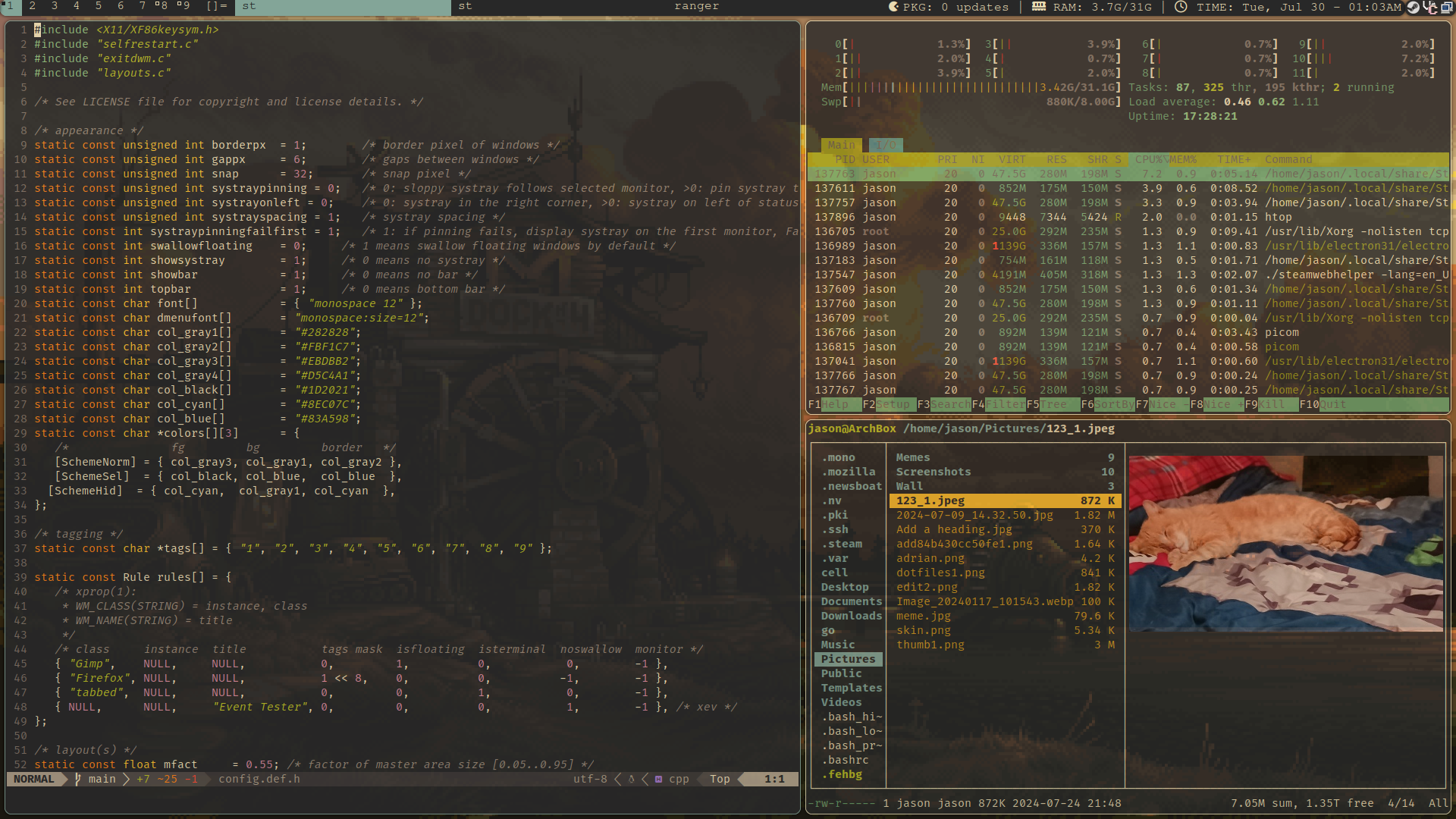Click the pink clipboard manager tray icon
The height and width of the screenshot is (819, 1456).
click(1432, 8)
